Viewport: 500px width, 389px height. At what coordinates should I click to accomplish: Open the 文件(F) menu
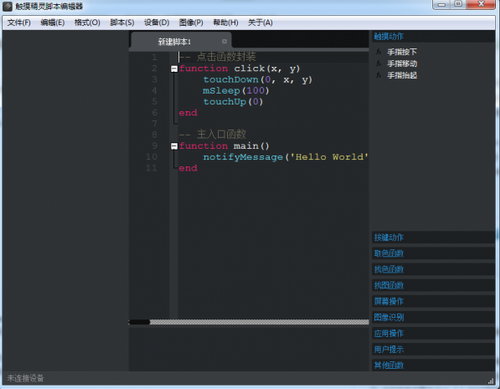[x=19, y=23]
